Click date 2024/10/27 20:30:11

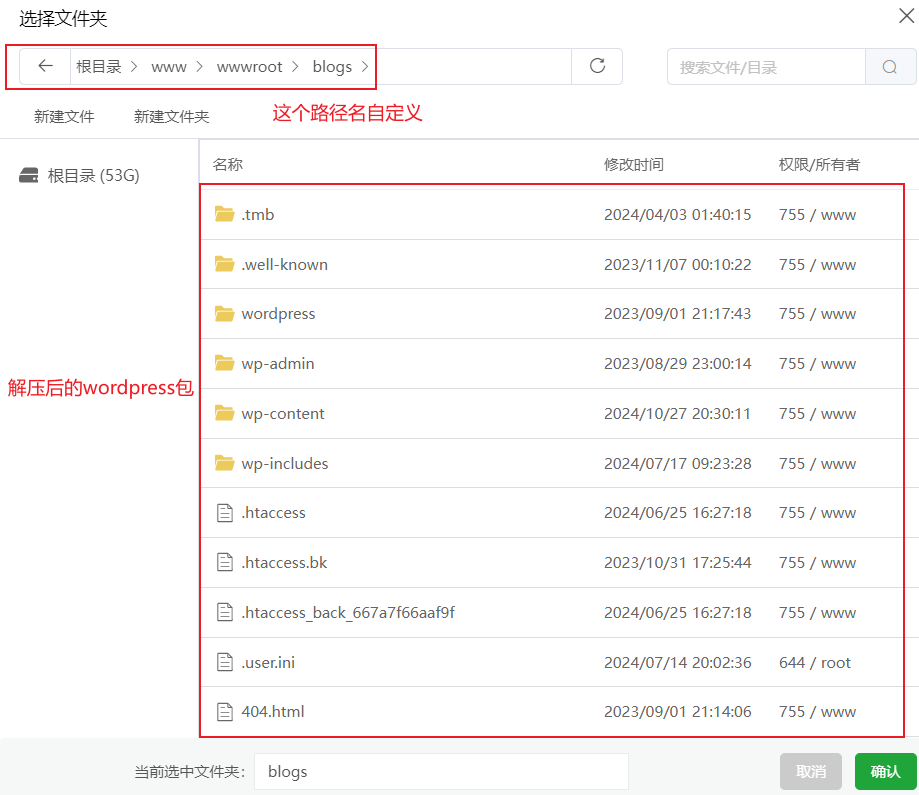tap(678, 413)
